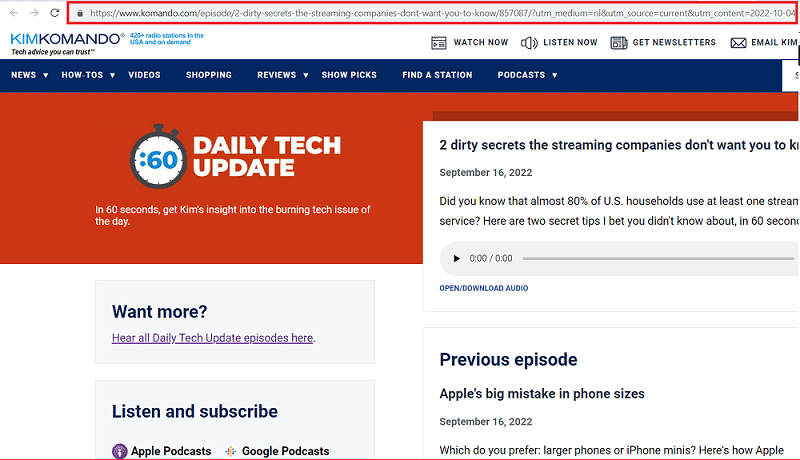Click the Email Kim envelope icon

738,43
